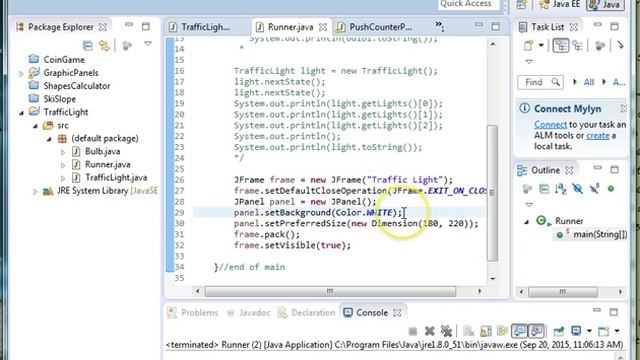Viewport: 640px width, 360px height.
Task: Sort Outline members alphabetically
Action: point(560,189)
